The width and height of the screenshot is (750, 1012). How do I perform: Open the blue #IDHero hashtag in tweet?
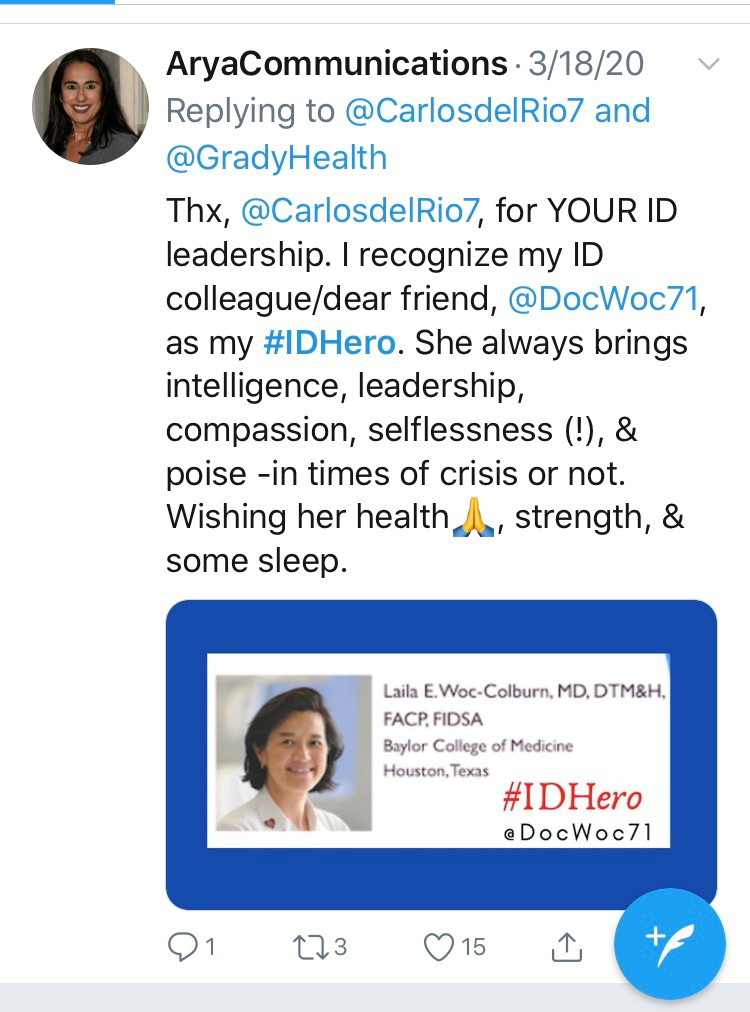tap(329, 343)
